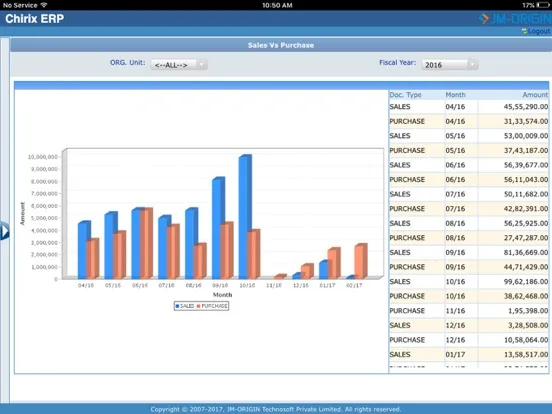Select the 10,58,064.00 amount cell
552x414 pixels.
(x=513, y=340)
